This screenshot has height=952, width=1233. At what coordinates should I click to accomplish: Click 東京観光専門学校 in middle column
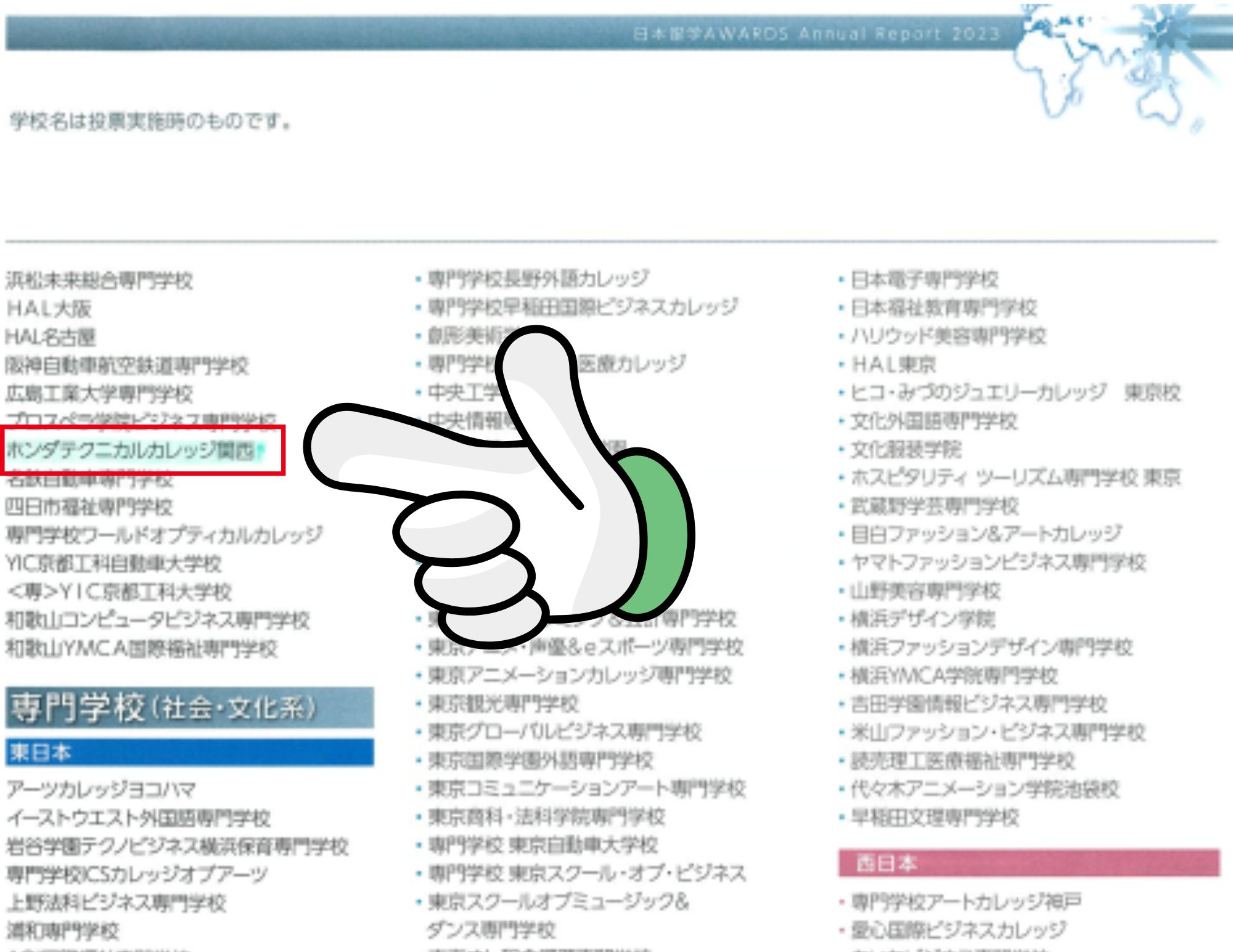504,703
